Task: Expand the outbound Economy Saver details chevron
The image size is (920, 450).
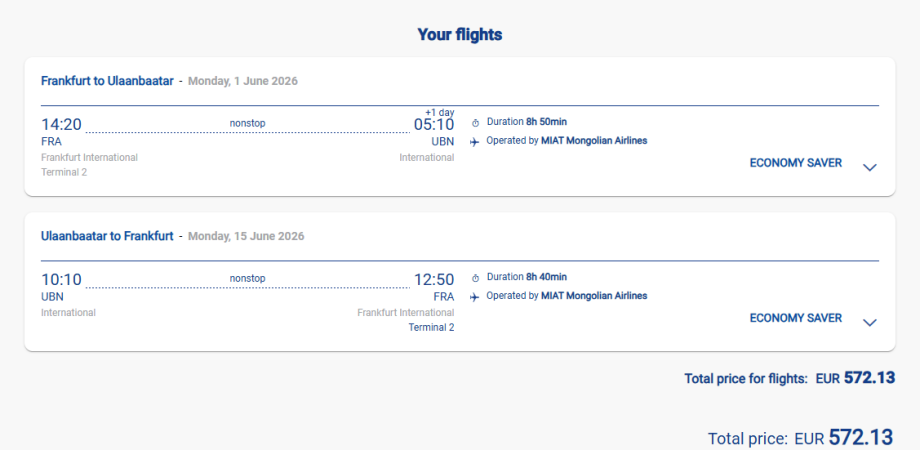Action: 869,167
